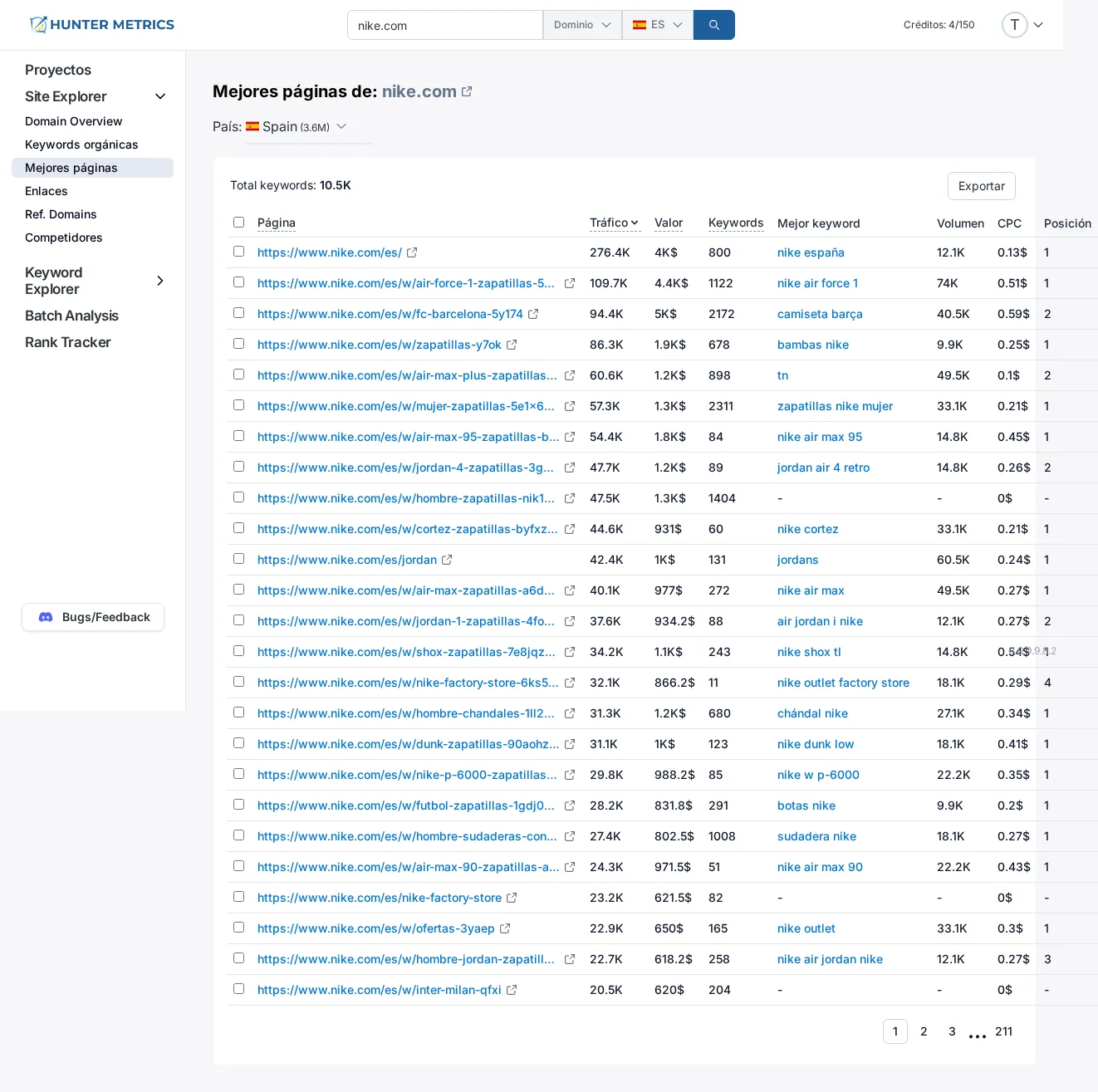The image size is (1098, 1092).
Task: Open the Dominio search type dropdown
Action: pos(581,25)
